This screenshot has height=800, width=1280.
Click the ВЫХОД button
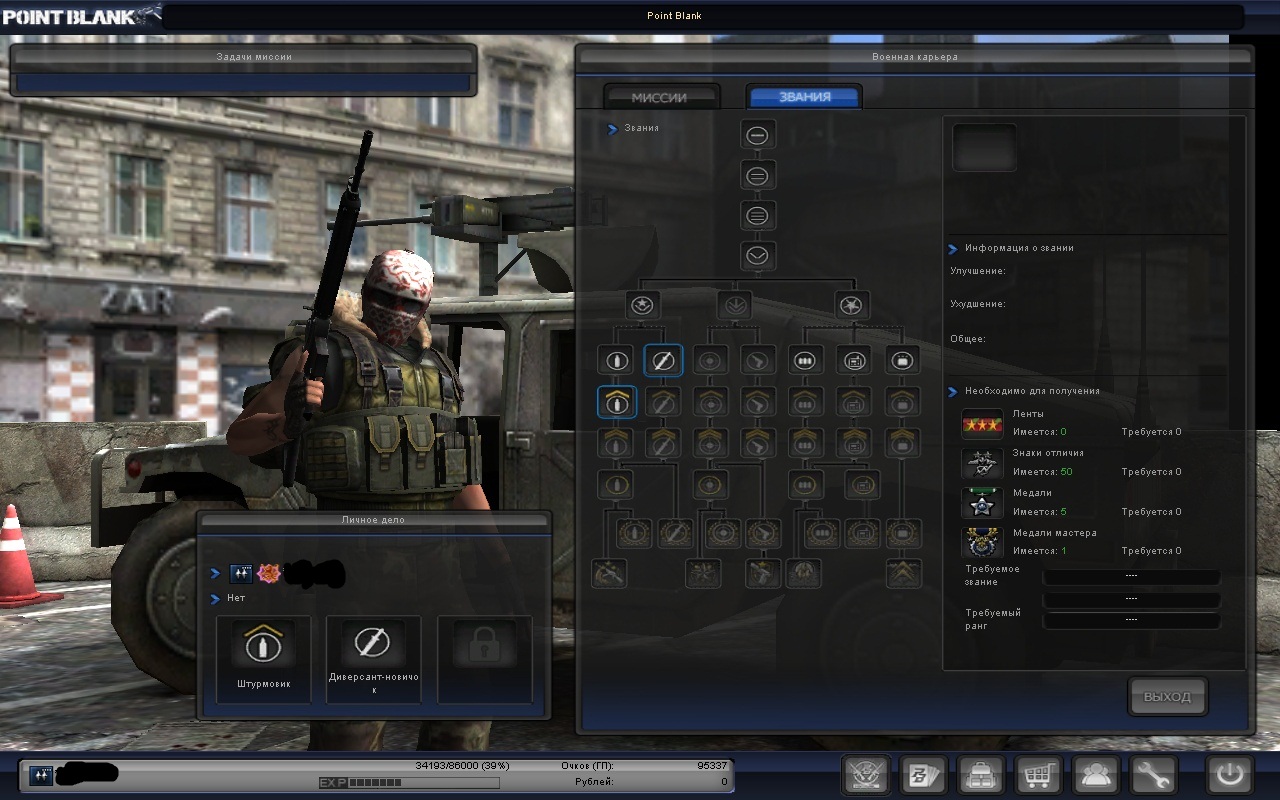coord(1167,696)
